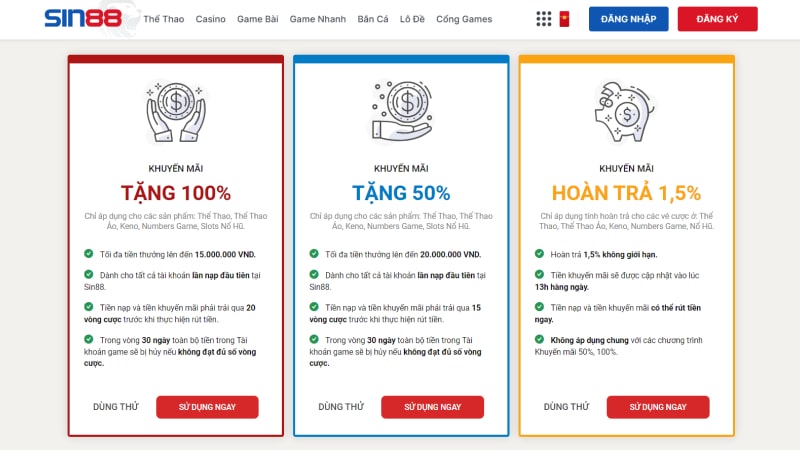
Task: Click the ĐĂNG NHẬP button
Action: tap(629, 19)
